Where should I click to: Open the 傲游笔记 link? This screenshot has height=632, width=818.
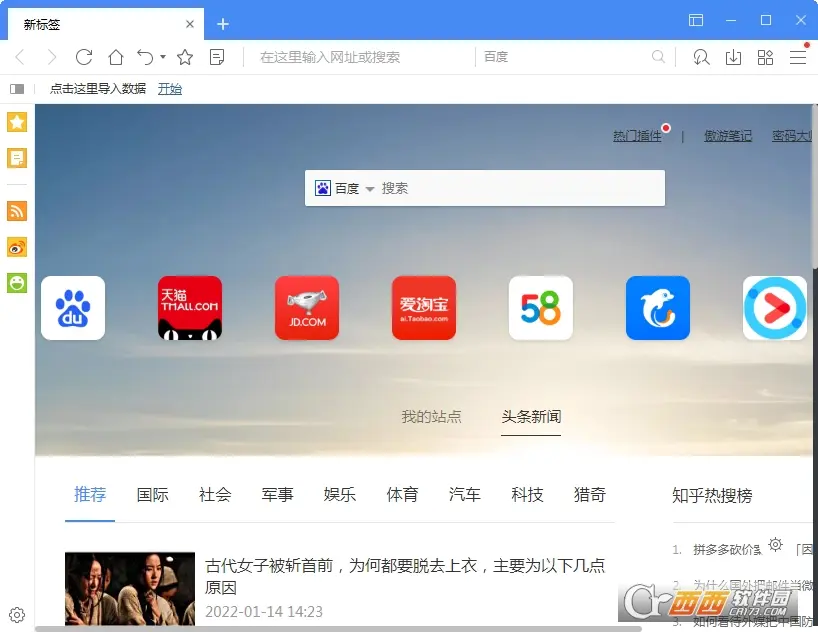(728, 136)
